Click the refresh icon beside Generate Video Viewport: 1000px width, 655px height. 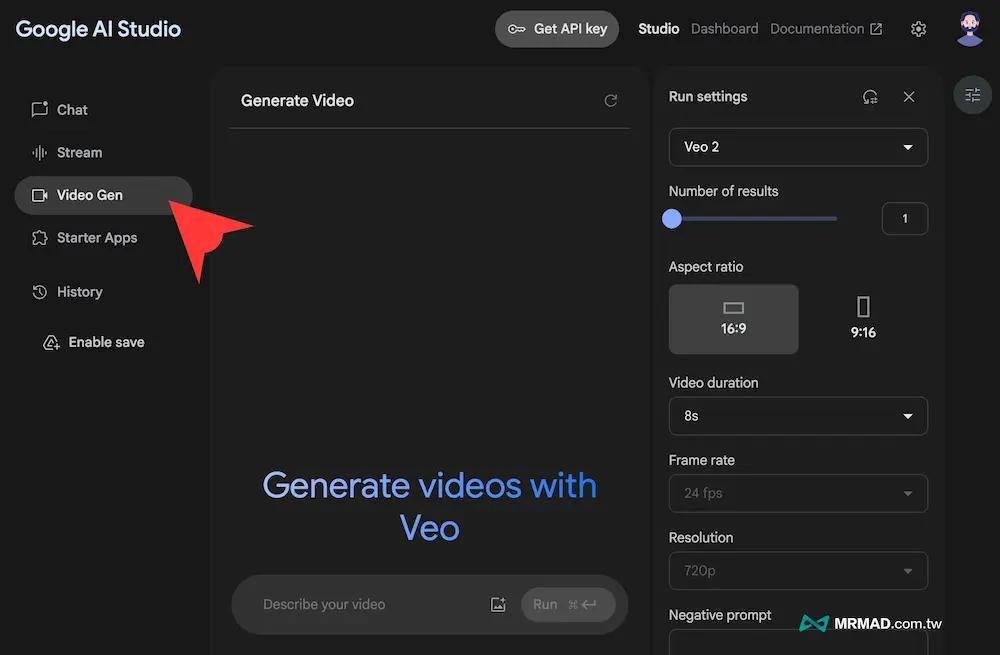pyautogui.click(x=611, y=101)
